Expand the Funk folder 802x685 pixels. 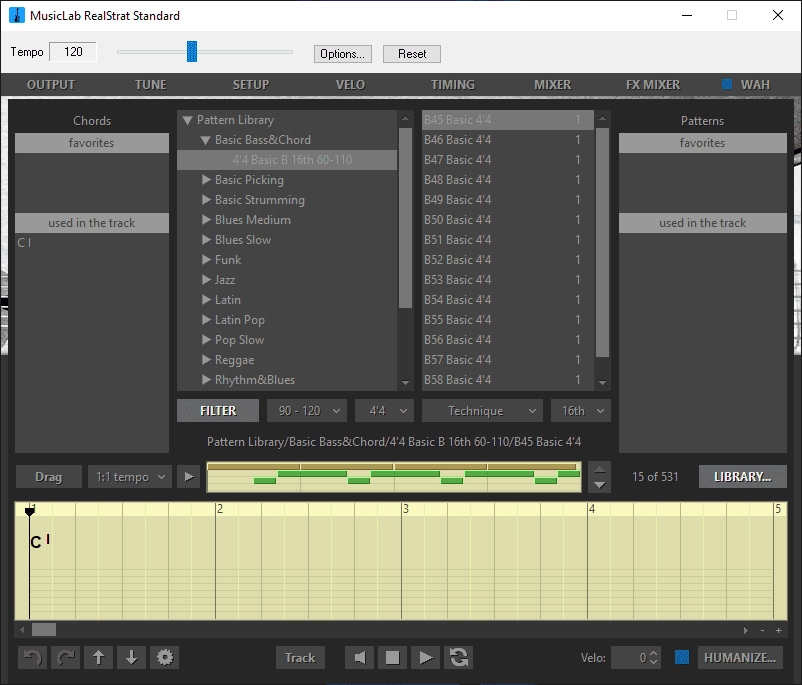click(206, 259)
